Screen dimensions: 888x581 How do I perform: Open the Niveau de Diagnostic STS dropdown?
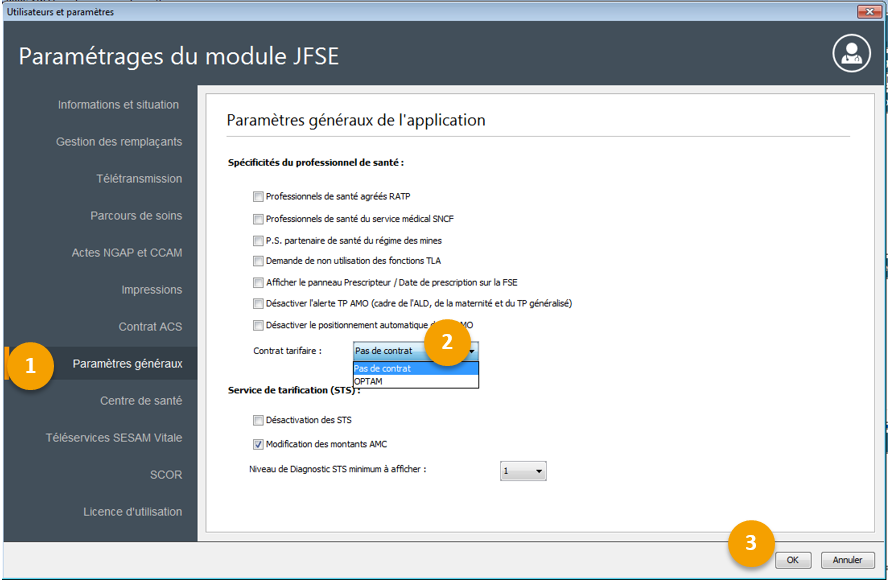(523, 471)
